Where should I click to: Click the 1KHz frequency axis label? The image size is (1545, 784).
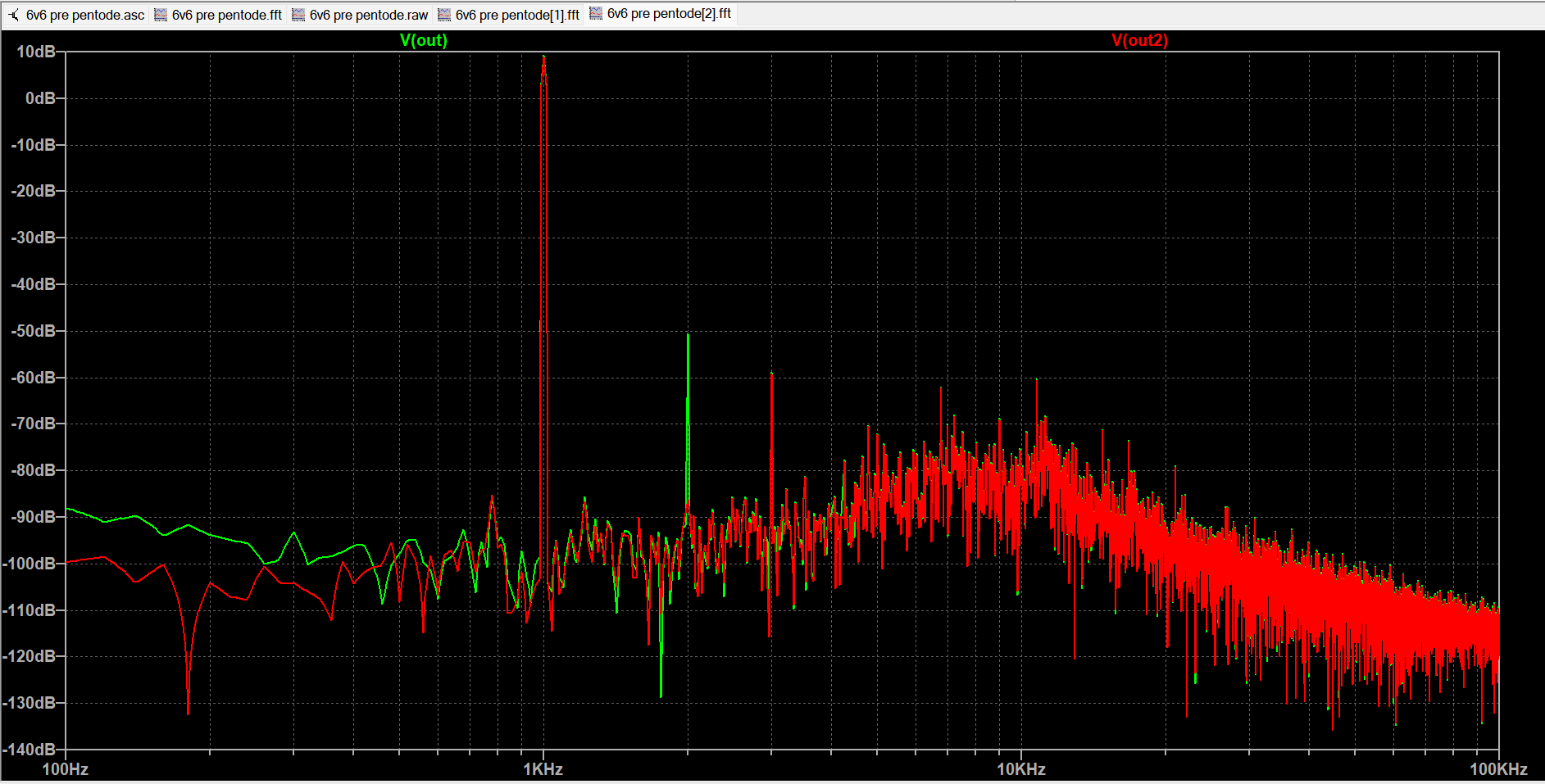(543, 769)
